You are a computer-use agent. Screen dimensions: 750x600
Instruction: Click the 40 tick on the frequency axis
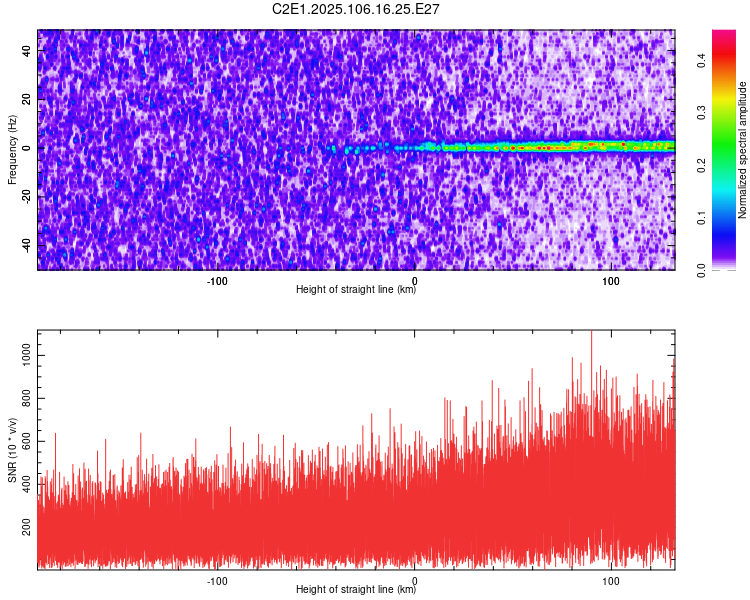[27, 51]
